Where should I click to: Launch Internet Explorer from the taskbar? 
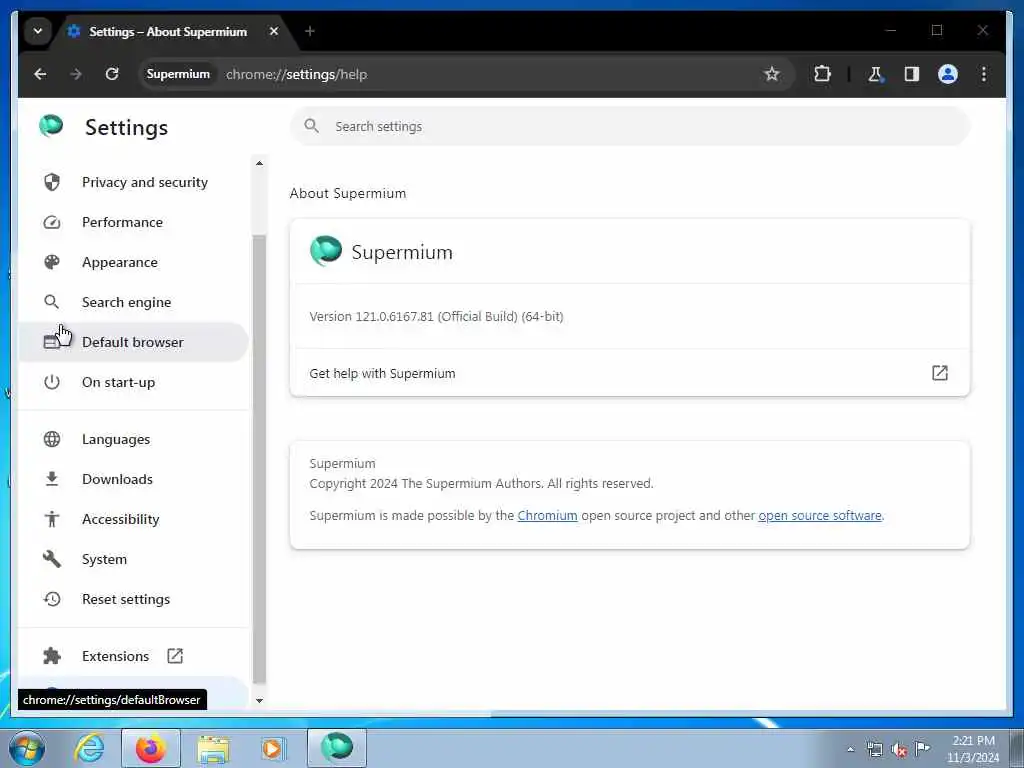point(89,748)
